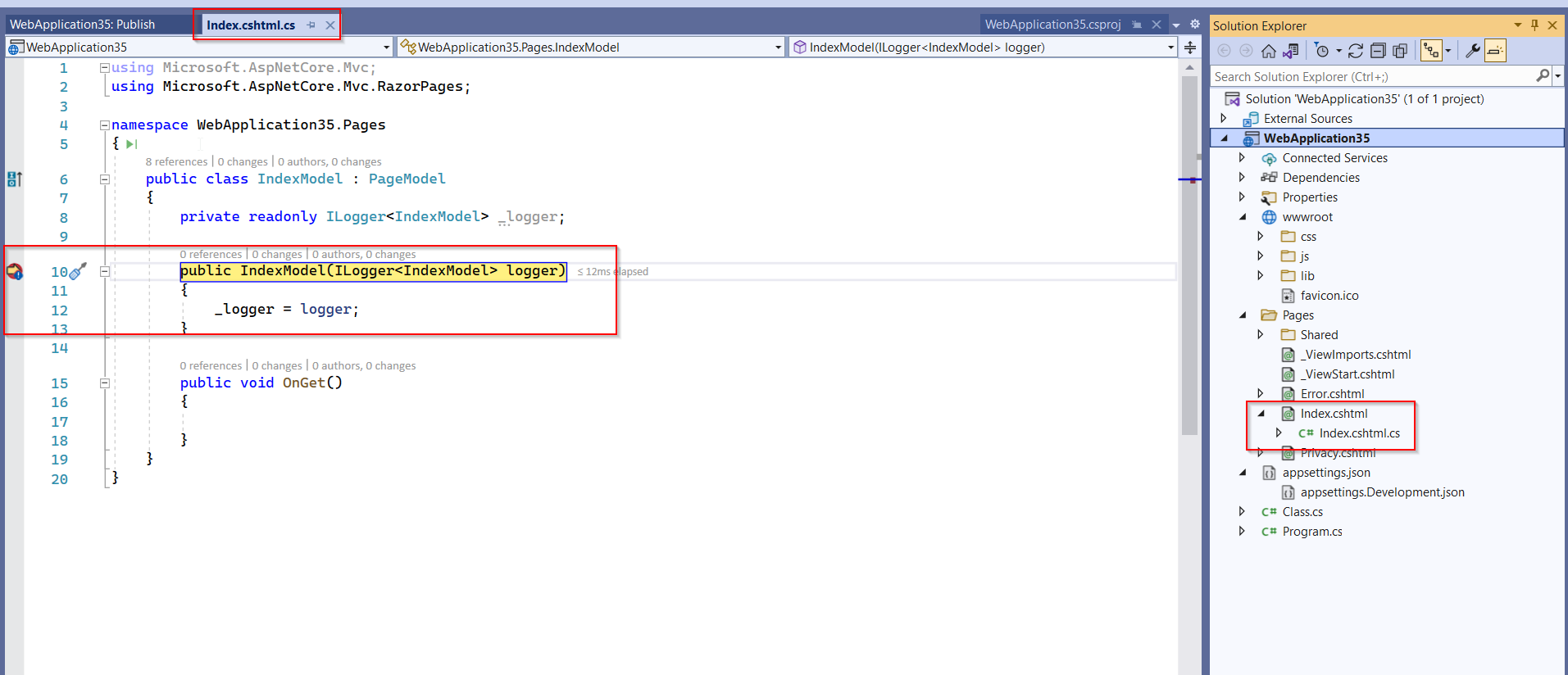Select the appsettings.Development.json file
This screenshot has height=675, width=1568.
click(1382, 492)
